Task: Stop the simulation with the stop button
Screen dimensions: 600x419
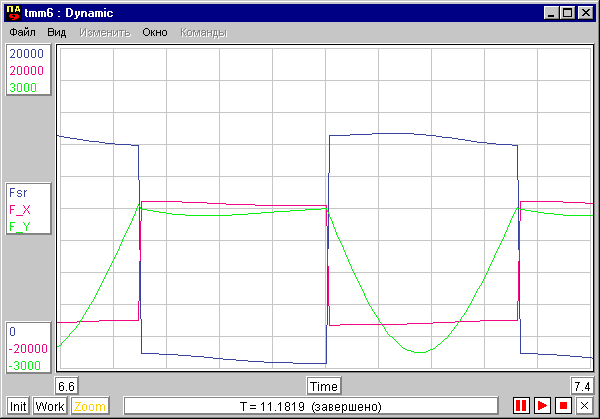Action: tap(563, 405)
